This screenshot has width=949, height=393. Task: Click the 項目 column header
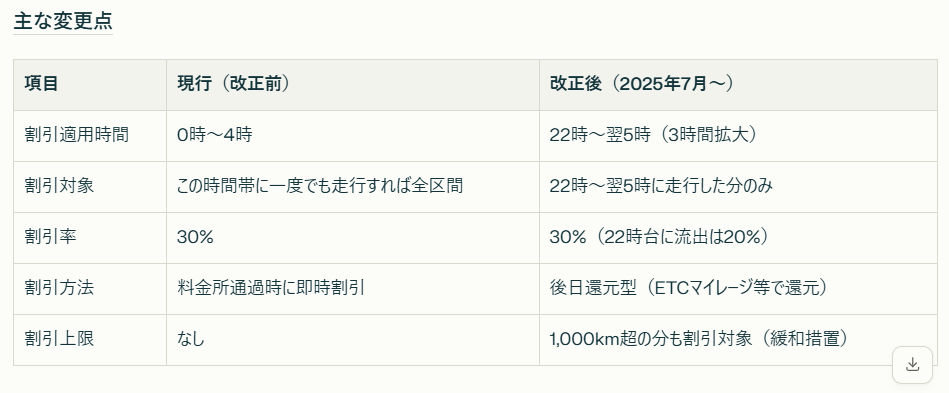coord(41,84)
